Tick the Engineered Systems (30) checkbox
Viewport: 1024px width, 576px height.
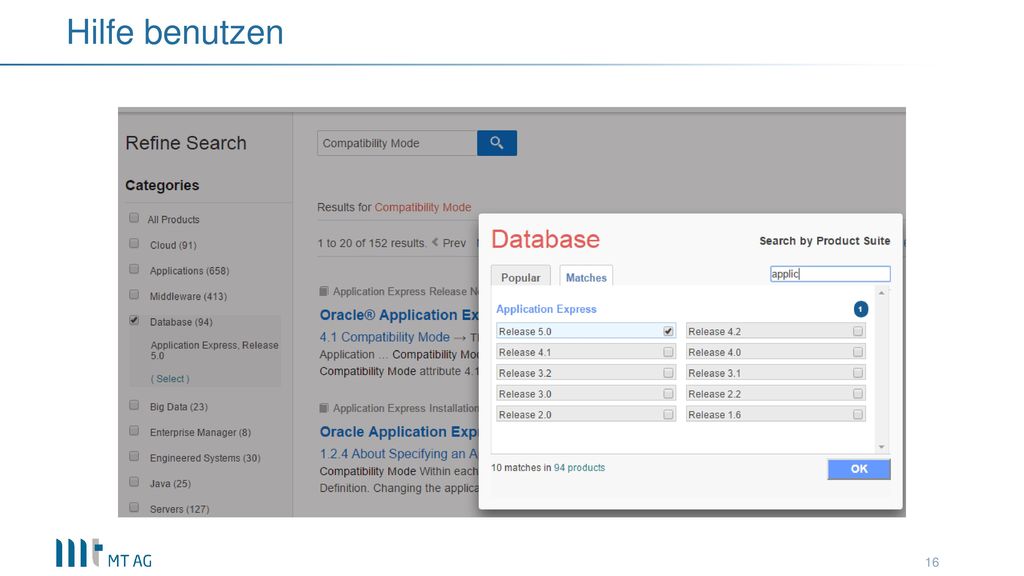click(x=134, y=456)
